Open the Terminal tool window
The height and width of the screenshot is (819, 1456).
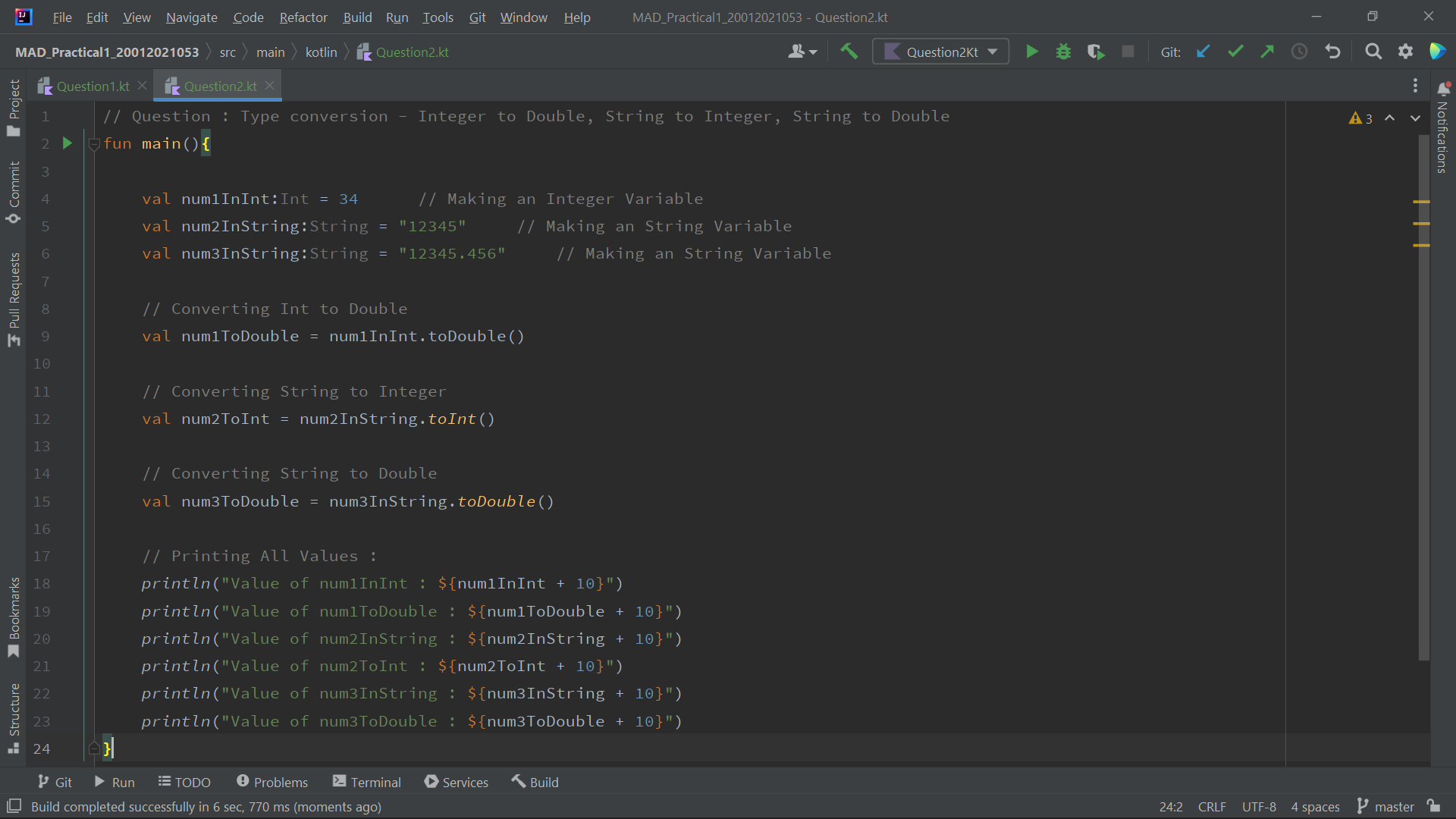coord(366,782)
